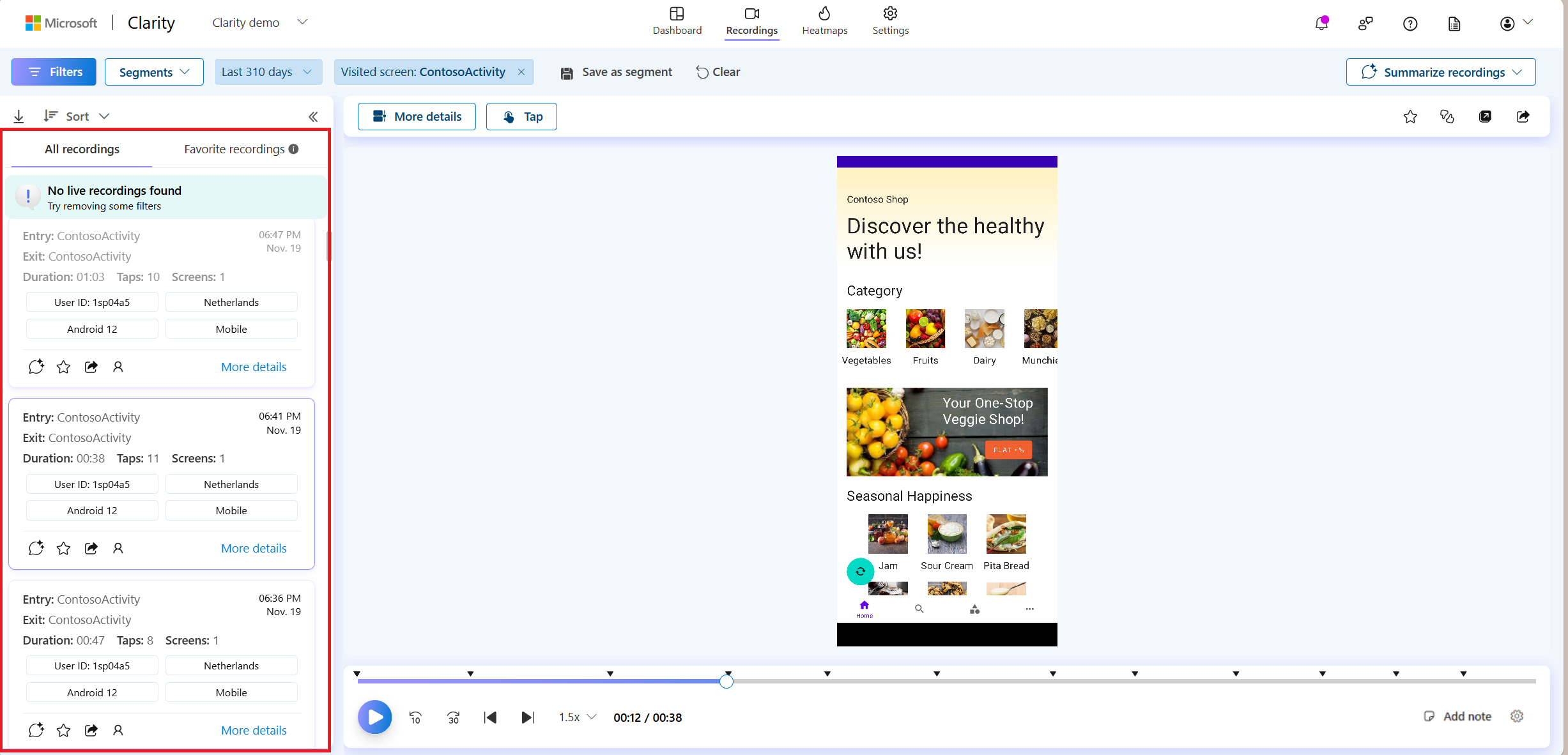
Task: Play the recording
Action: click(x=375, y=717)
